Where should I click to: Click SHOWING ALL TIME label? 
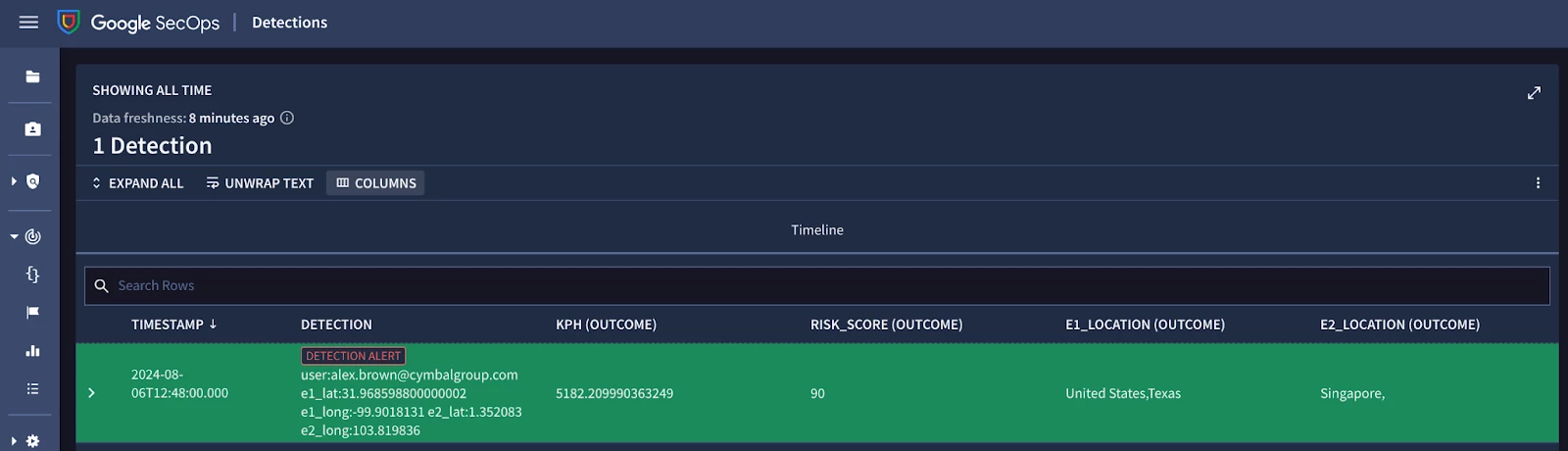pyautogui.click(x=152, y=90)
